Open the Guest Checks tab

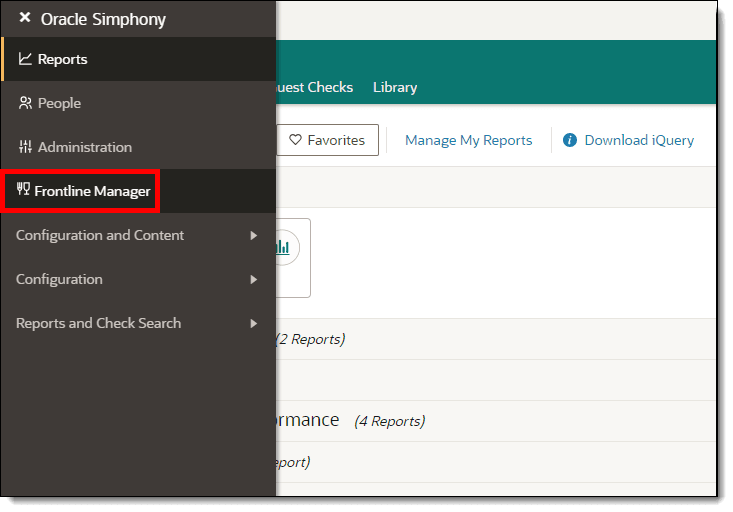click(x=310, y=87)
